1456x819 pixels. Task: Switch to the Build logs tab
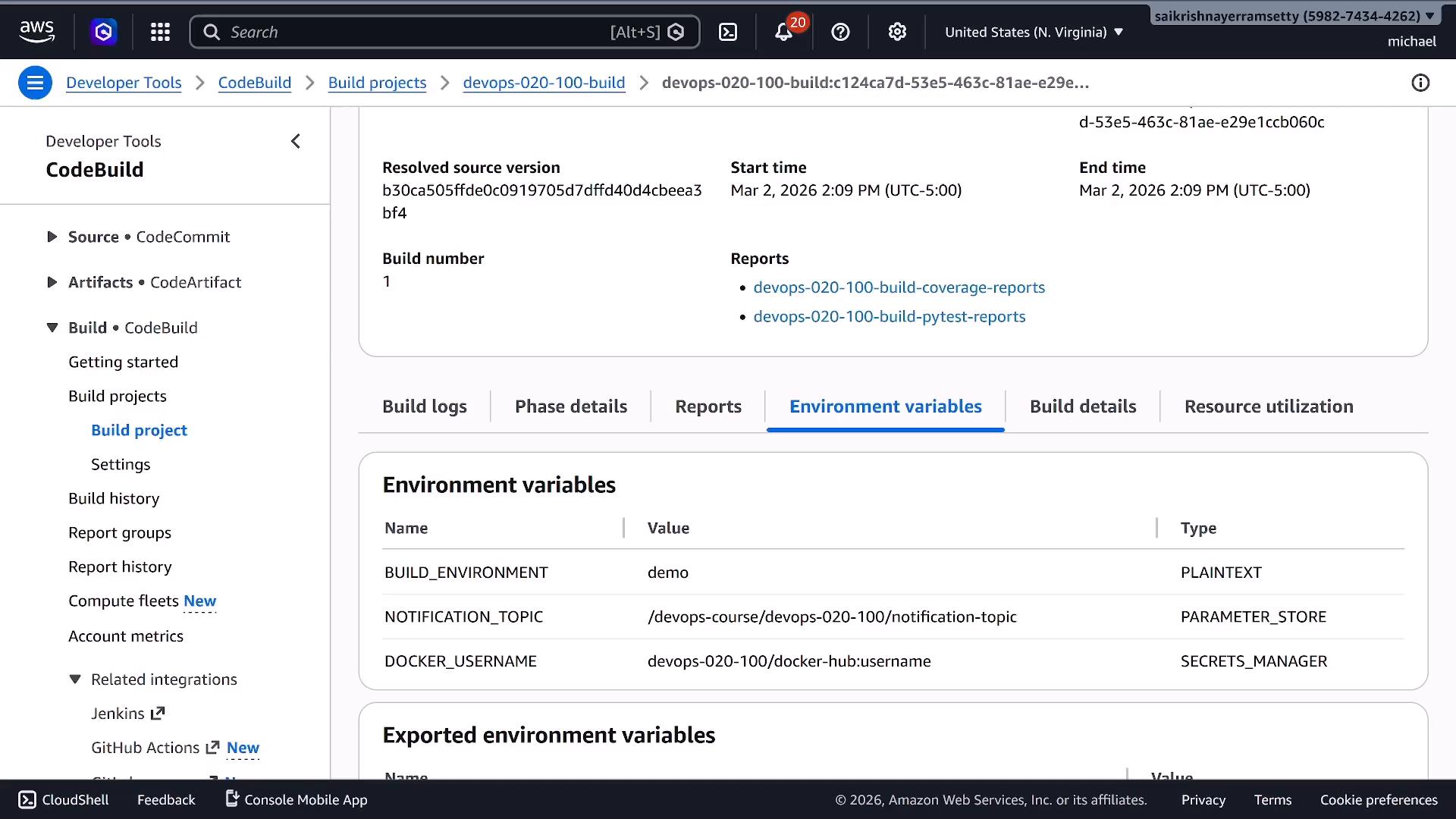click(425, 406)
